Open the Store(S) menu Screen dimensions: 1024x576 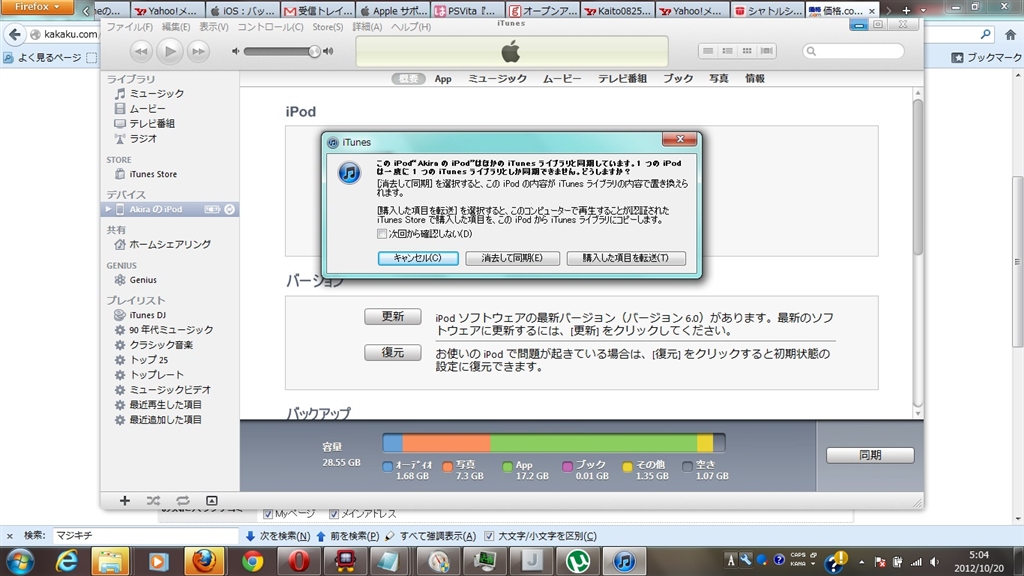coord(327,26)
